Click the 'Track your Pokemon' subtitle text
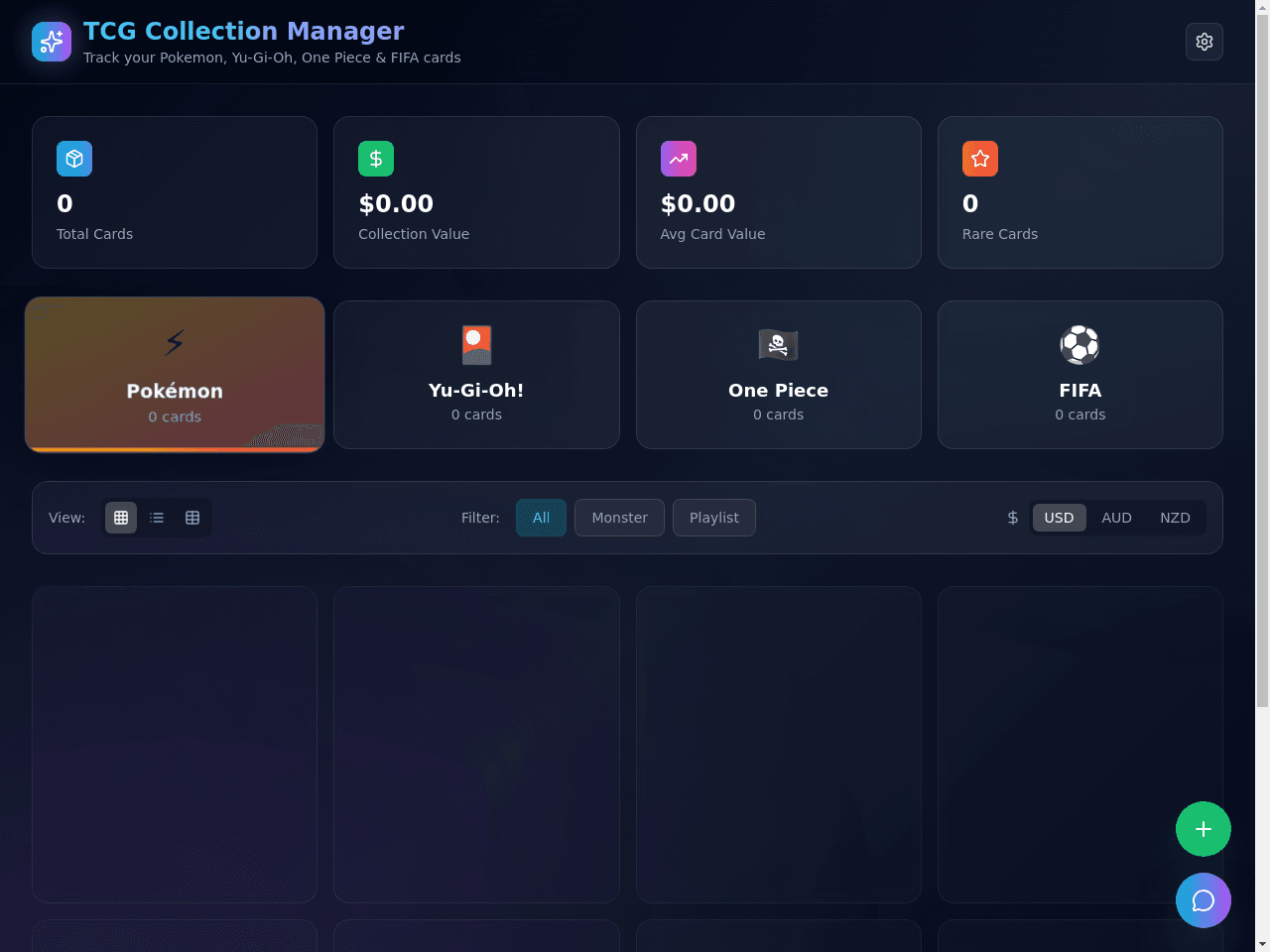This screenshot has width=1270, height=952. (x=272, y=58)
